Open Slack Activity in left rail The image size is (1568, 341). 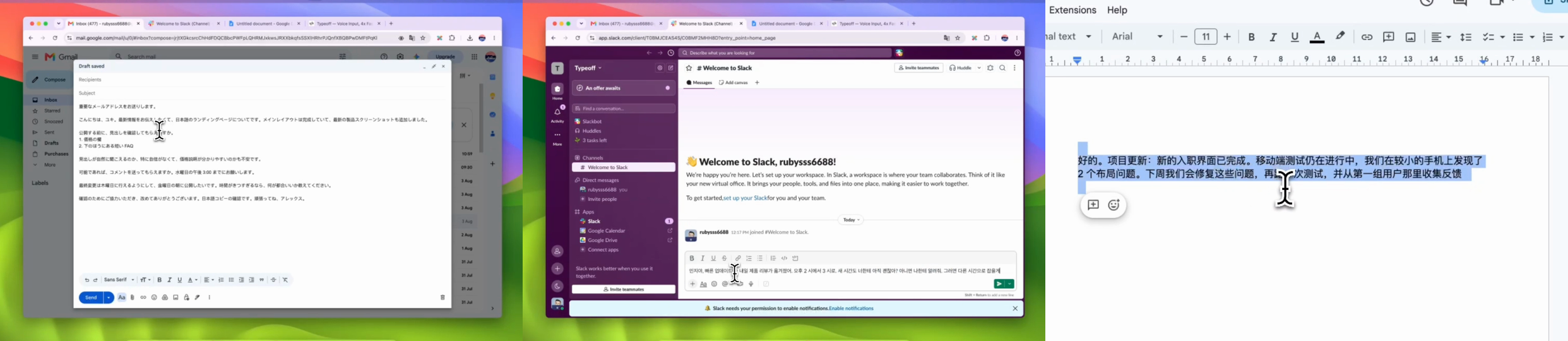[557, 115]
